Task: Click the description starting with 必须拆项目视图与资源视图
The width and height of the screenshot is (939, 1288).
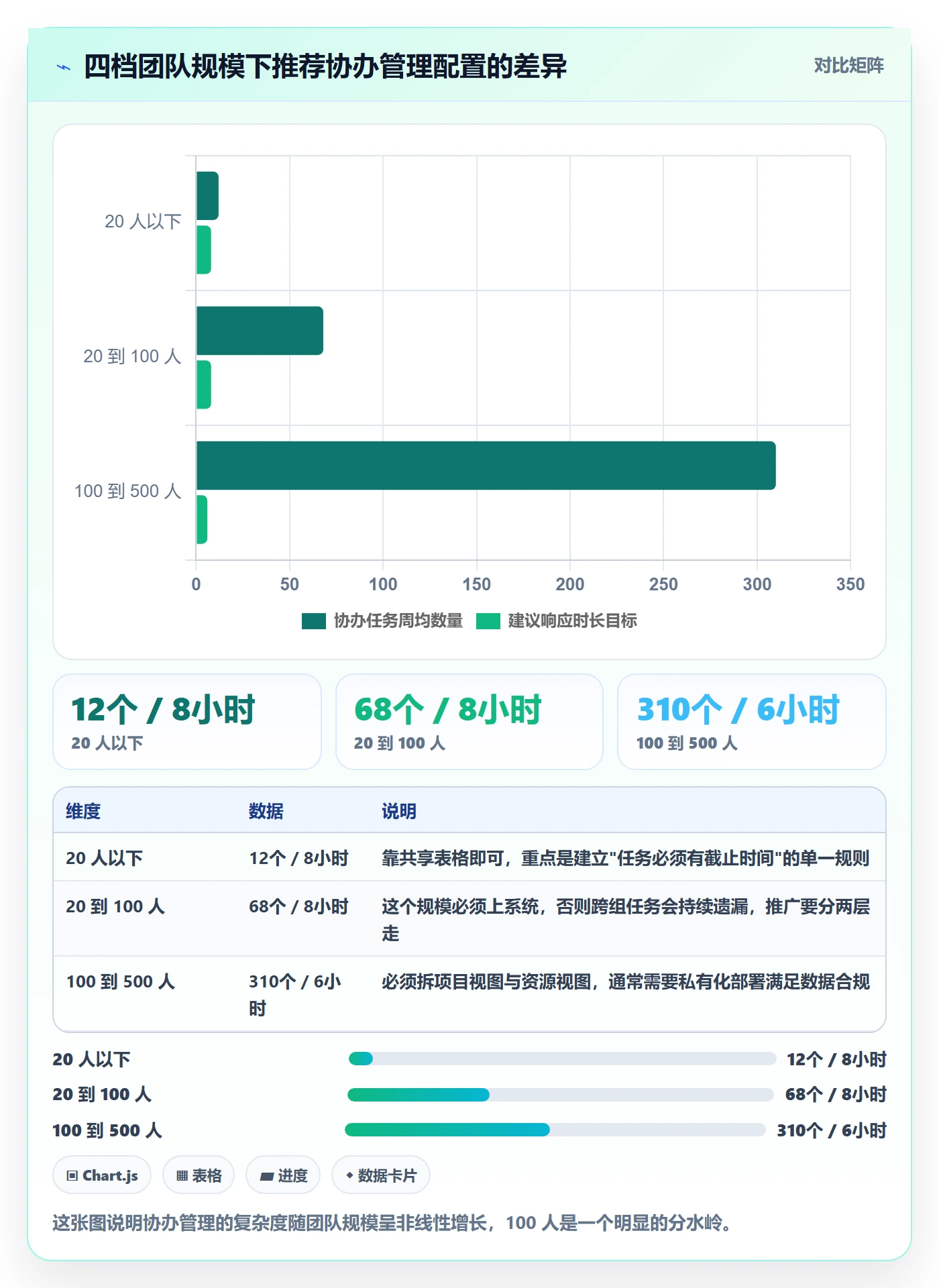Action: coord(626,981)
